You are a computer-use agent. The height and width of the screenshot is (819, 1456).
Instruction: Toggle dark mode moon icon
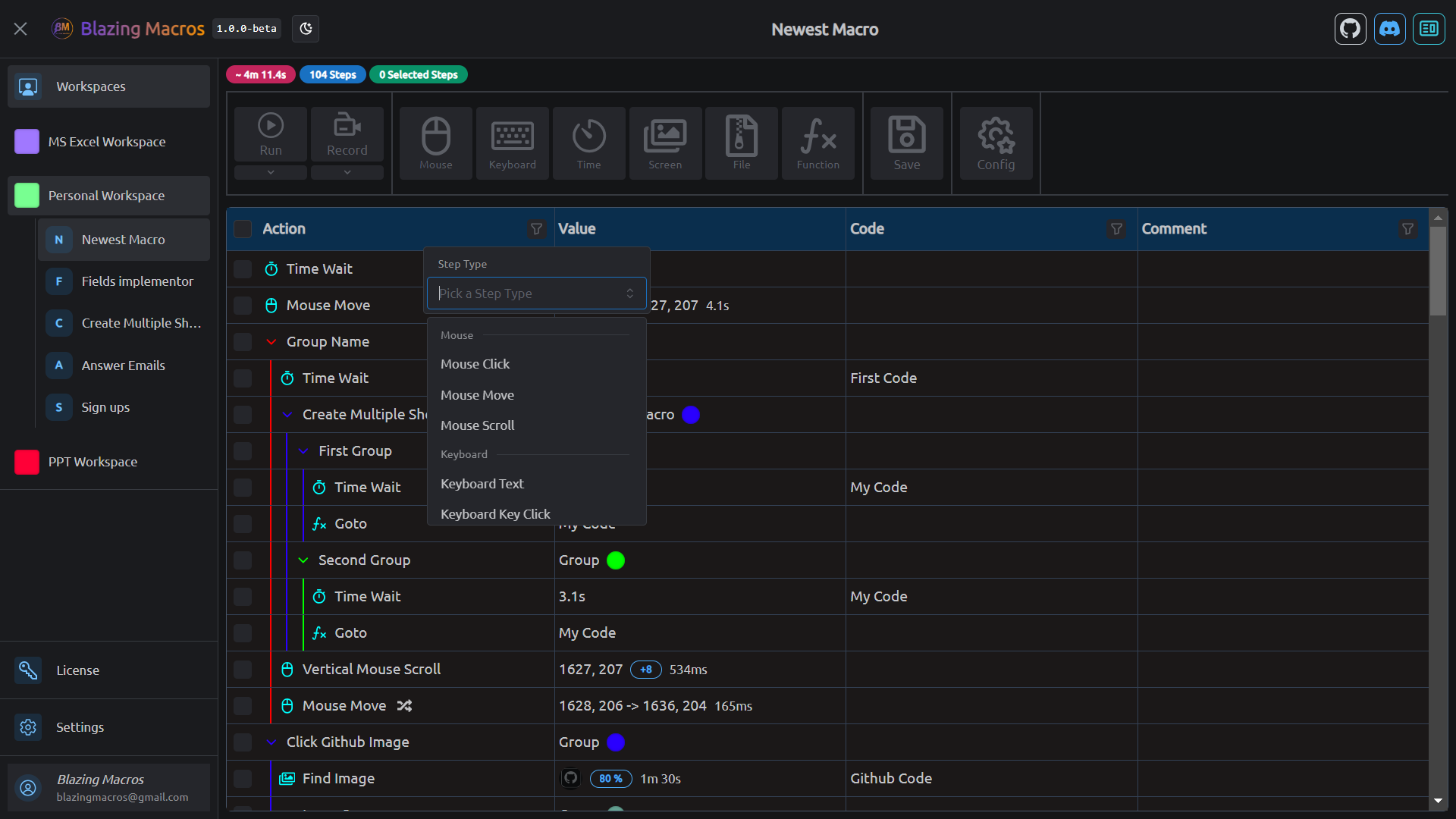click(306, 29)
